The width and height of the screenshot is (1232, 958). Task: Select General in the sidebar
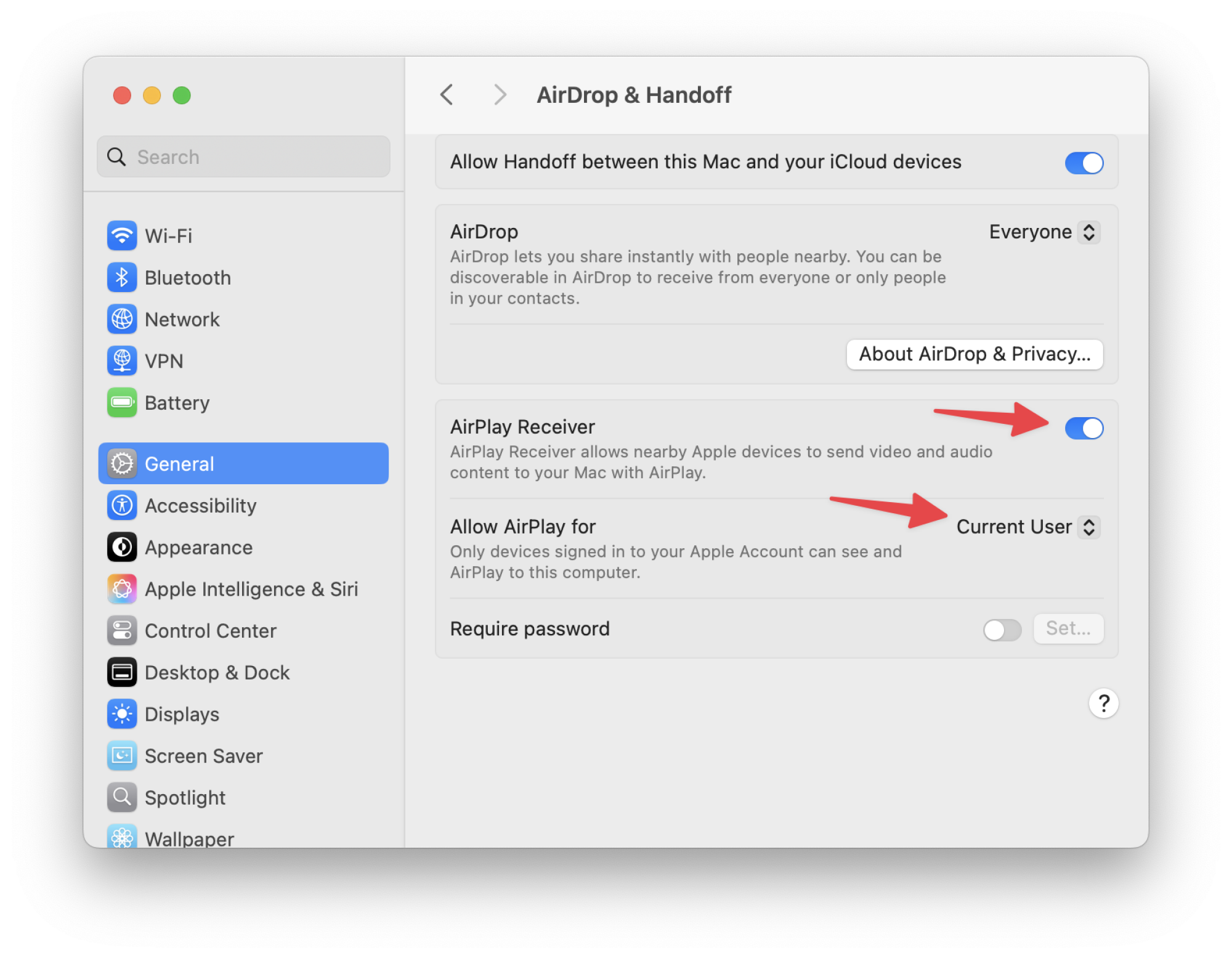[x=243, y=463]
